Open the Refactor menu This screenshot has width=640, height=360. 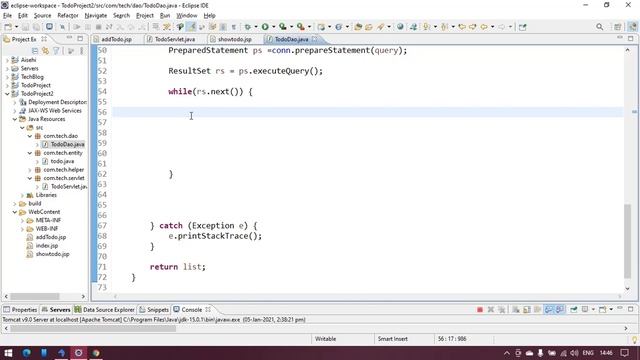coord(68,16)
